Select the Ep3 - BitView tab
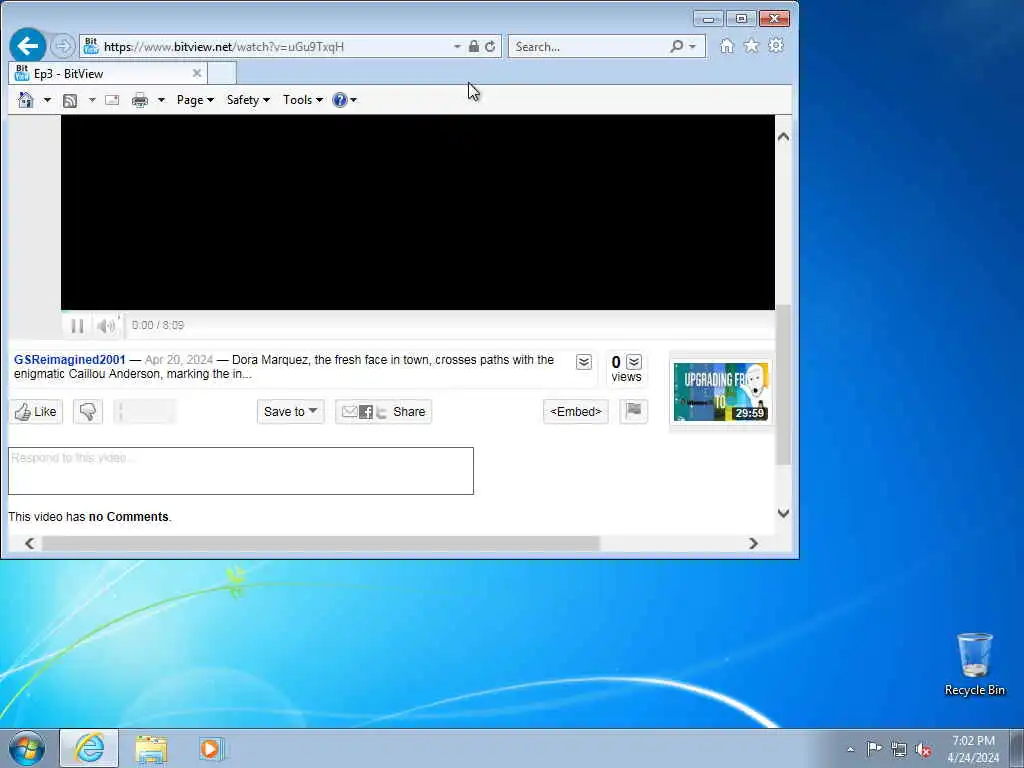 click(108, 73)
